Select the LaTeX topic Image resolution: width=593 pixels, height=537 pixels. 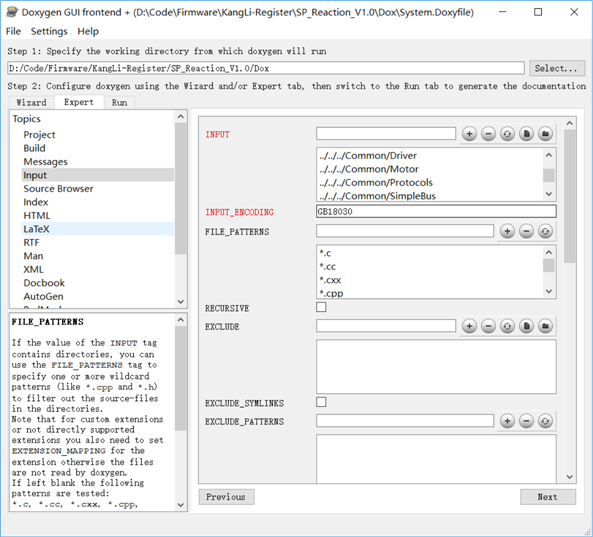pyautogui.click(x=98, y=229)
